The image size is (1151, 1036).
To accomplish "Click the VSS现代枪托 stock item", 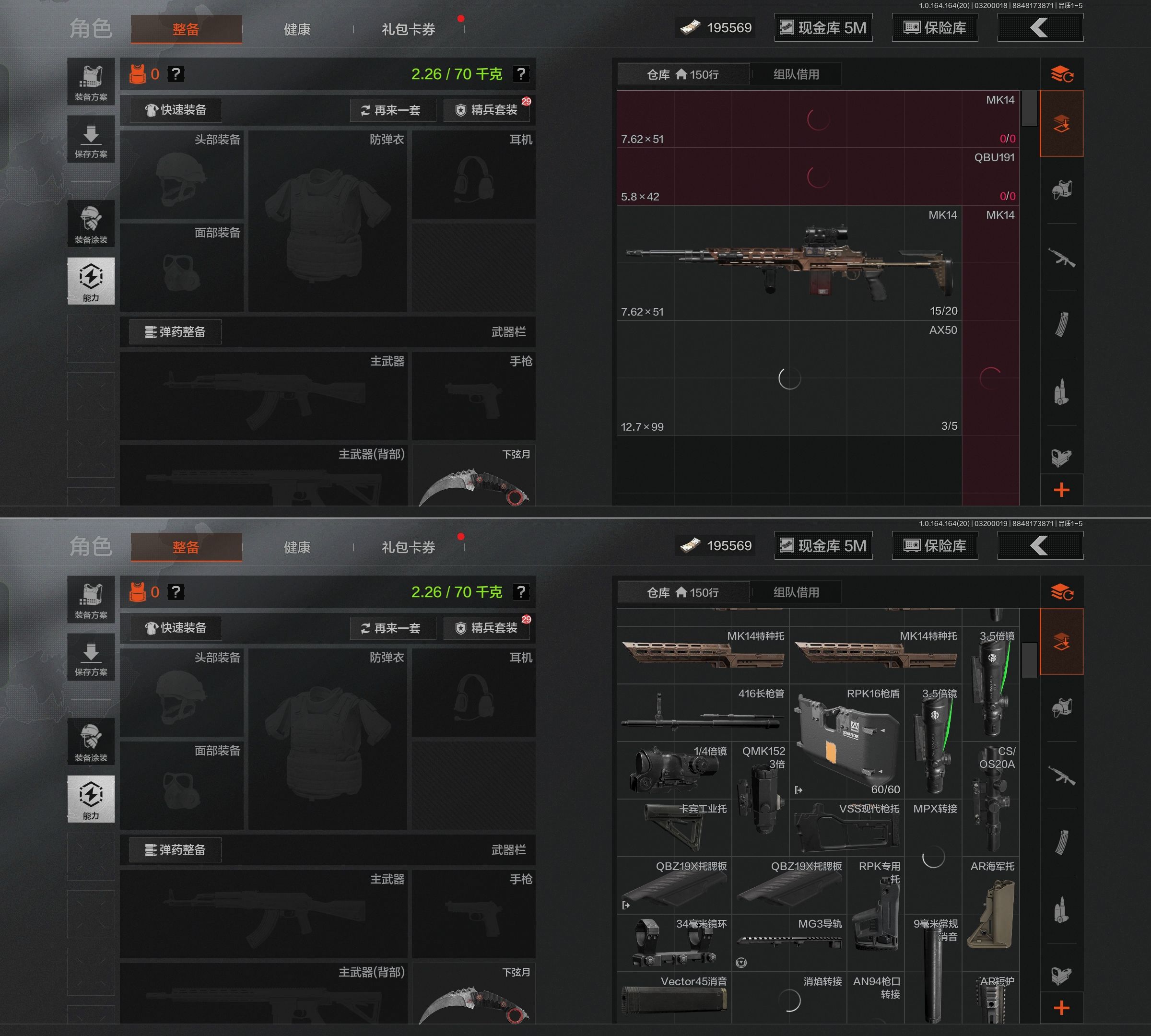I will pyautogui.click(x=846, y=828).
